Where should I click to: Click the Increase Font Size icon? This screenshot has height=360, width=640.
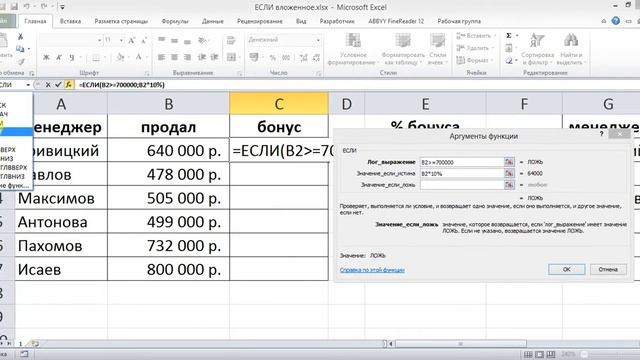click(131, 40)
